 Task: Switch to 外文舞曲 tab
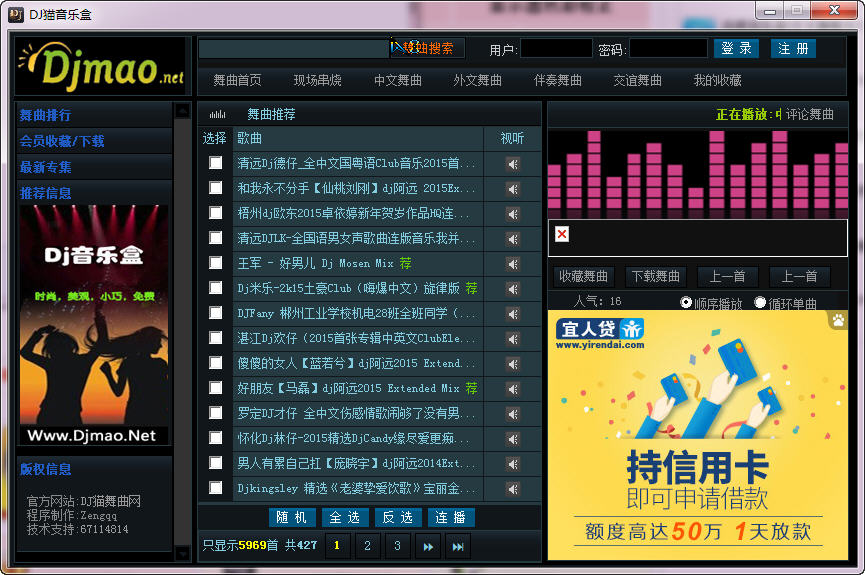point(478,81)
